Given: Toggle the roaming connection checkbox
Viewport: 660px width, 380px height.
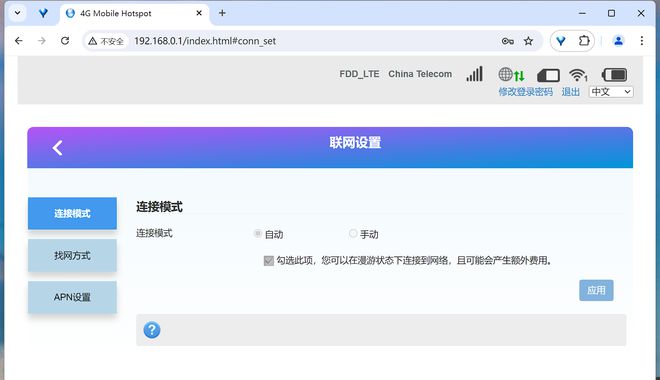Looking at the screenshot, I should tap(269, 261).
